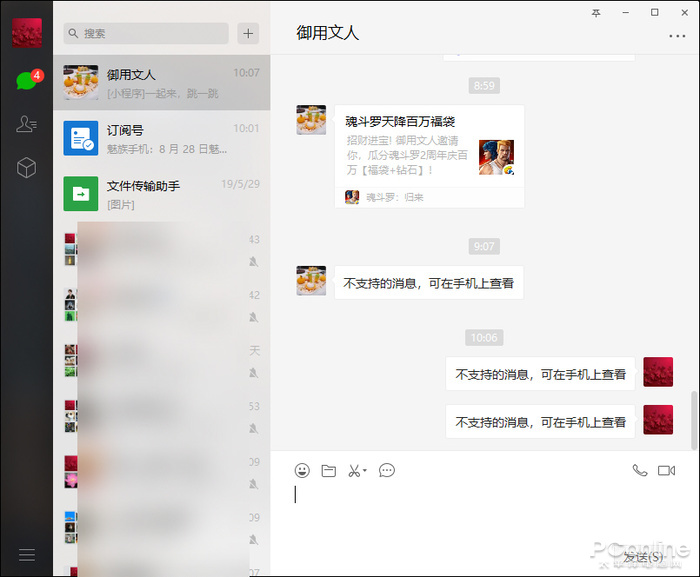Start a video call

(666, 470)
